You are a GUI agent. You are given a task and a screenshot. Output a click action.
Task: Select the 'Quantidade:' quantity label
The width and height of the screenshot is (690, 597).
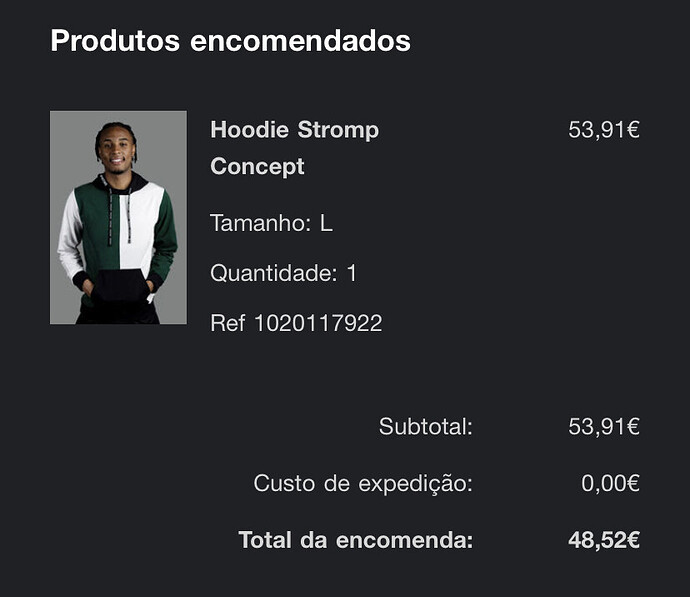click(274, 273)
